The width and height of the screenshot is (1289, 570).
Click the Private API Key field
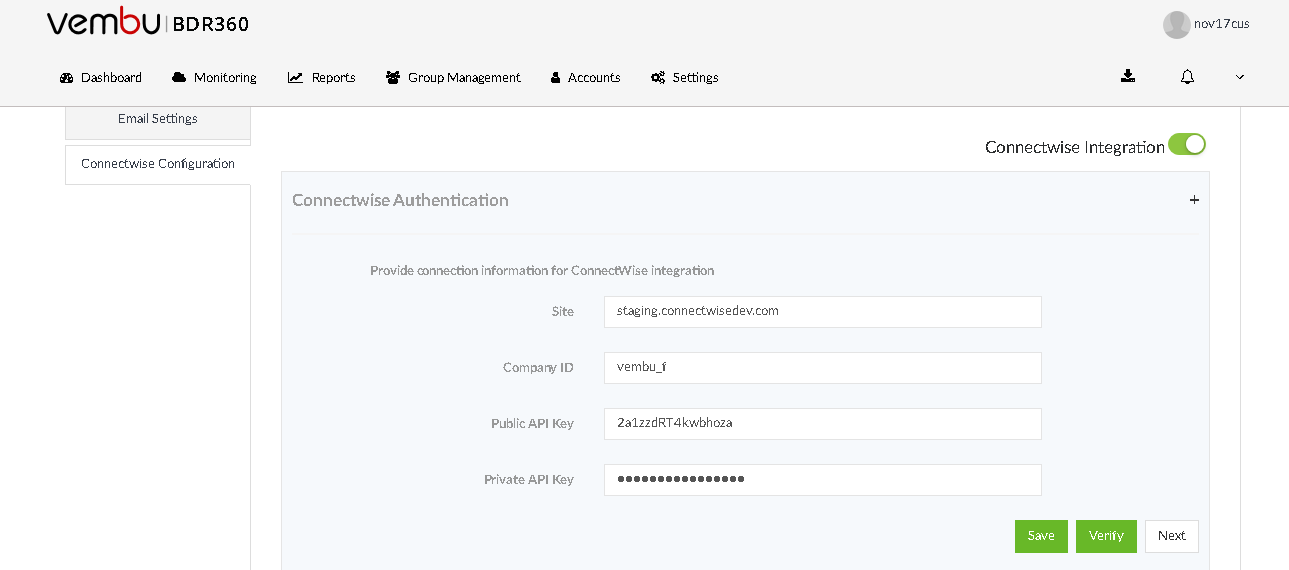coord(823,479)
